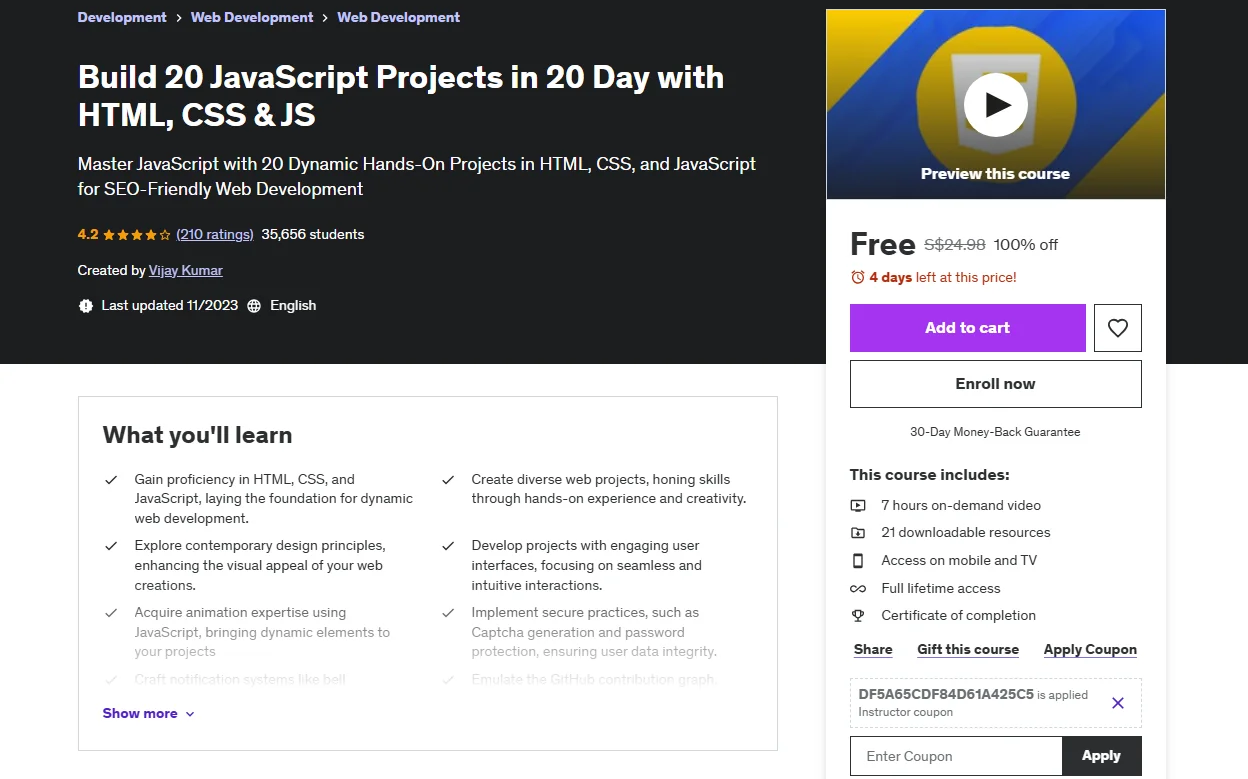Click Apply Coupon link
Screen dimensions: 1248x779
coord(1090,649)
